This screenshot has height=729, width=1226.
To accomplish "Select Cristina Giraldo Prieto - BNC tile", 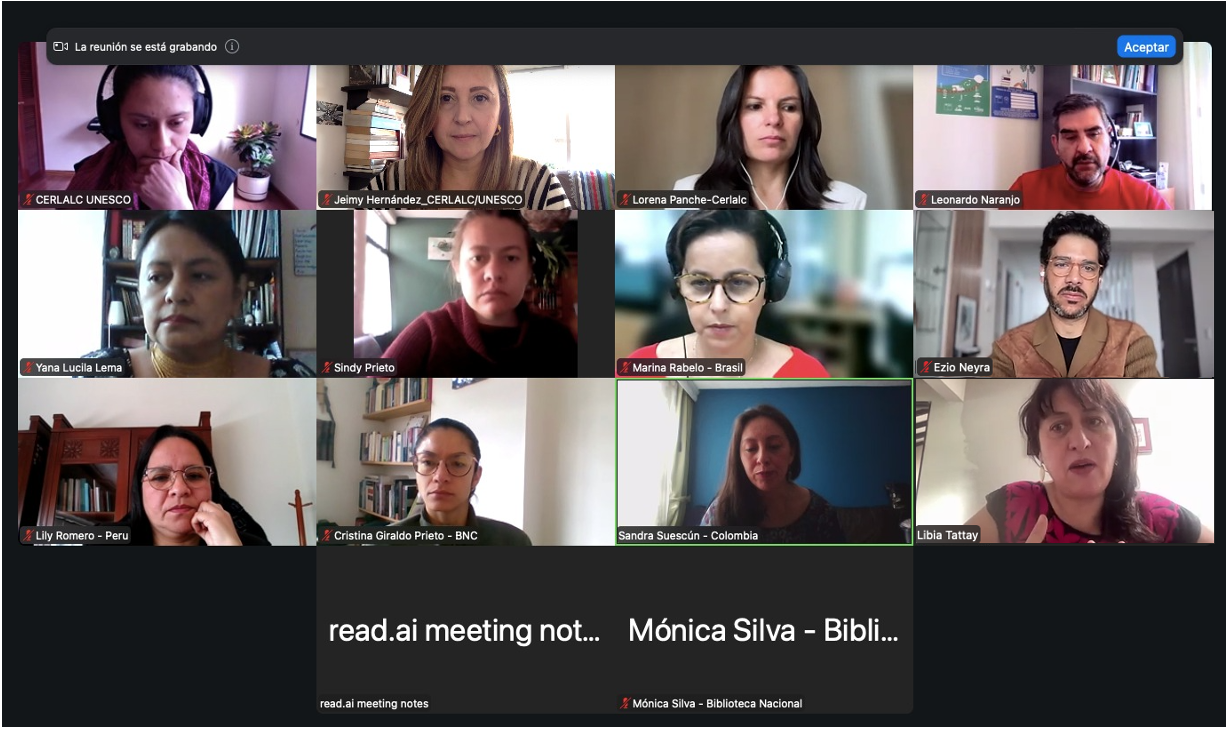I will coord(465,462).
